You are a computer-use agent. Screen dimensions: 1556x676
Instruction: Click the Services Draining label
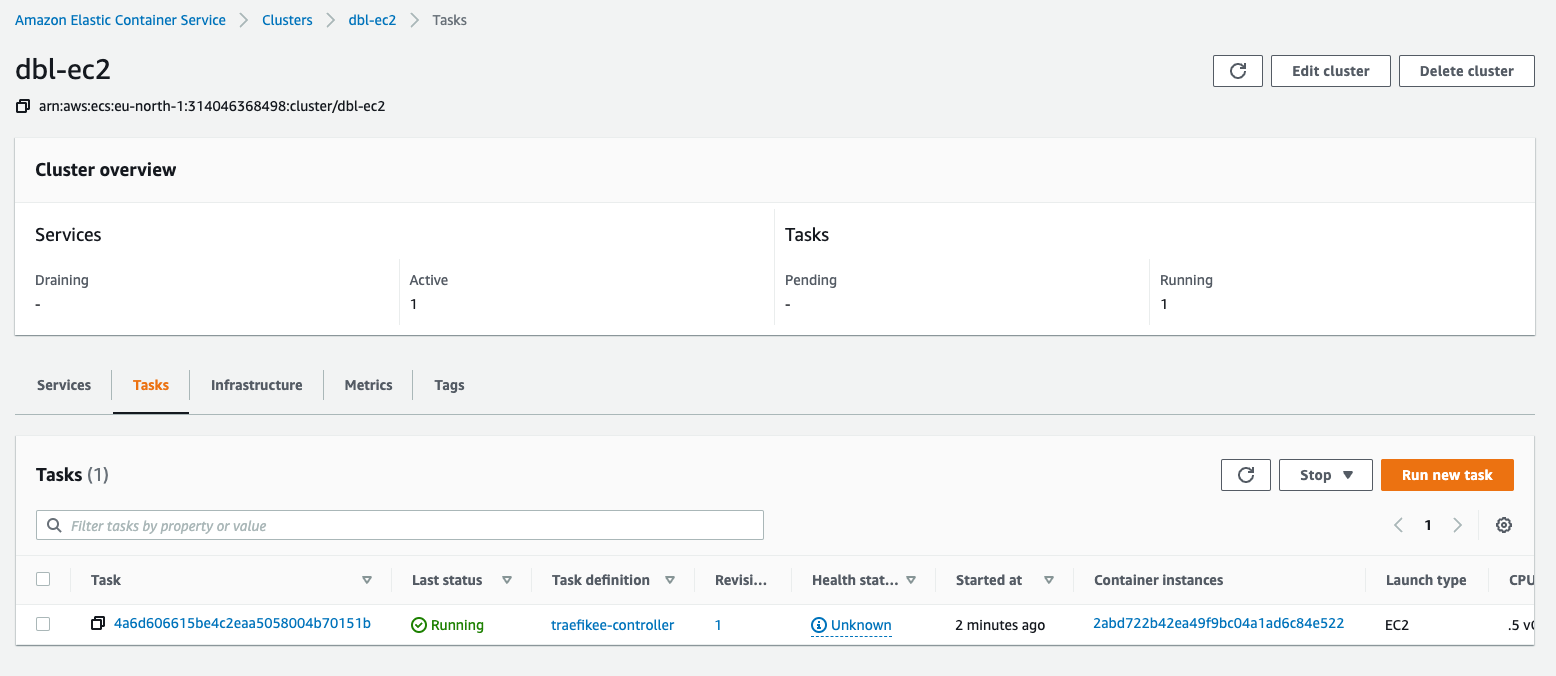(62, 280)
